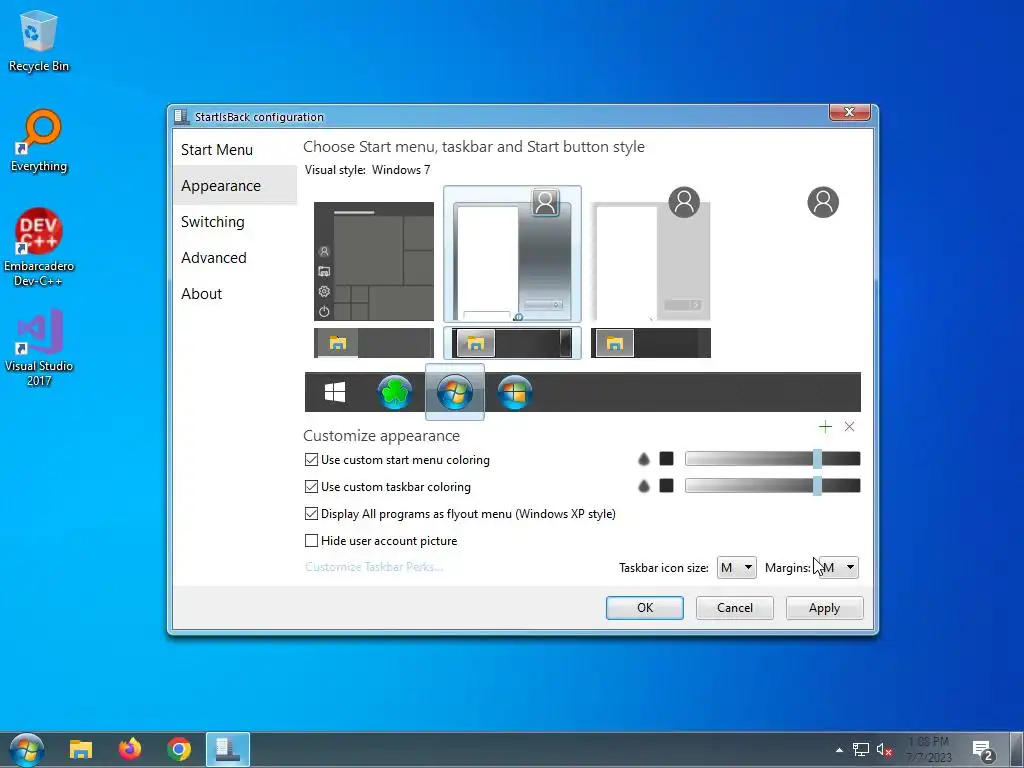
Task: Click the taskbar color black swatch
Action: tap(666, 486)
